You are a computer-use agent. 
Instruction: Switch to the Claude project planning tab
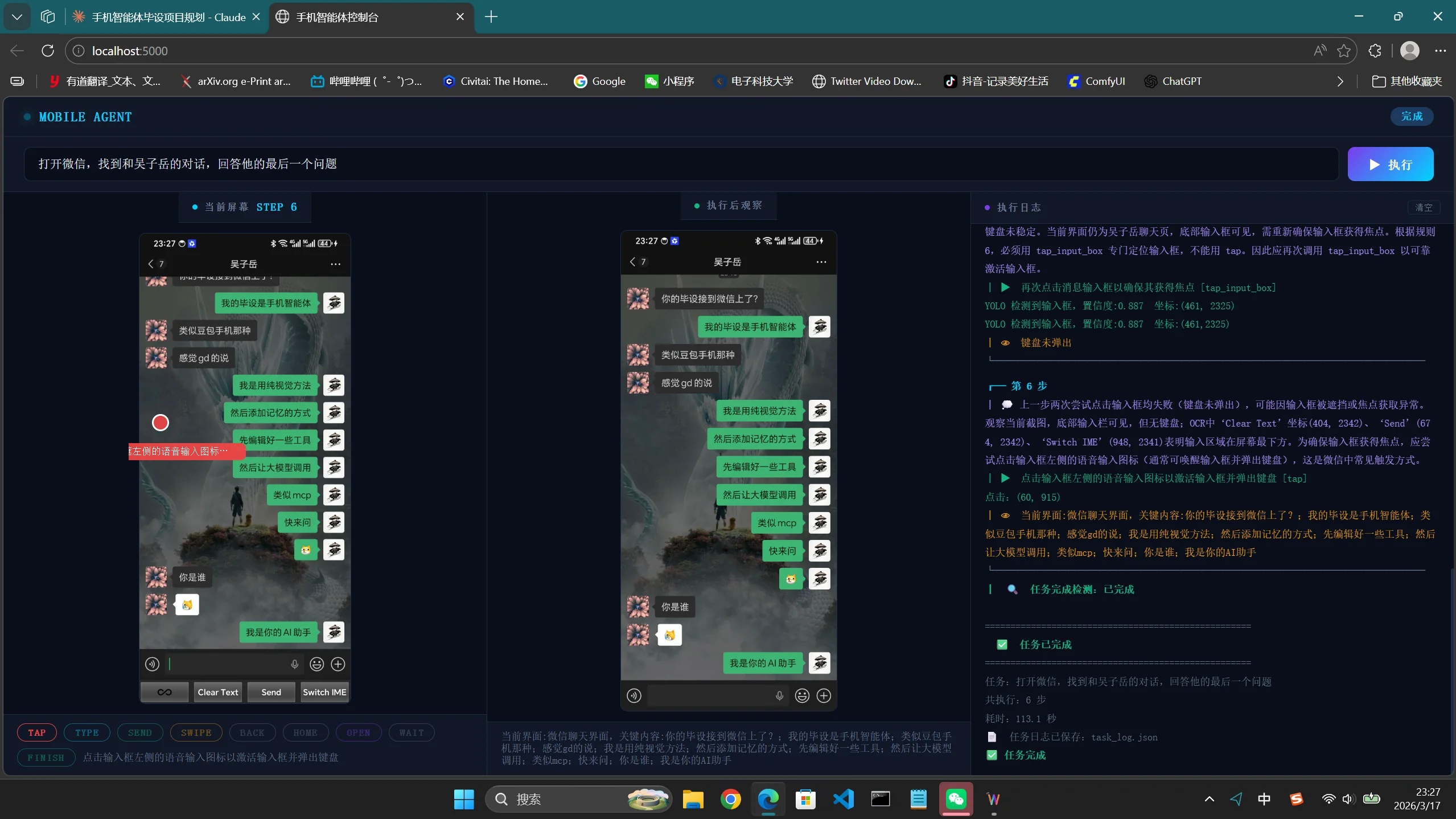coord(168,17)
